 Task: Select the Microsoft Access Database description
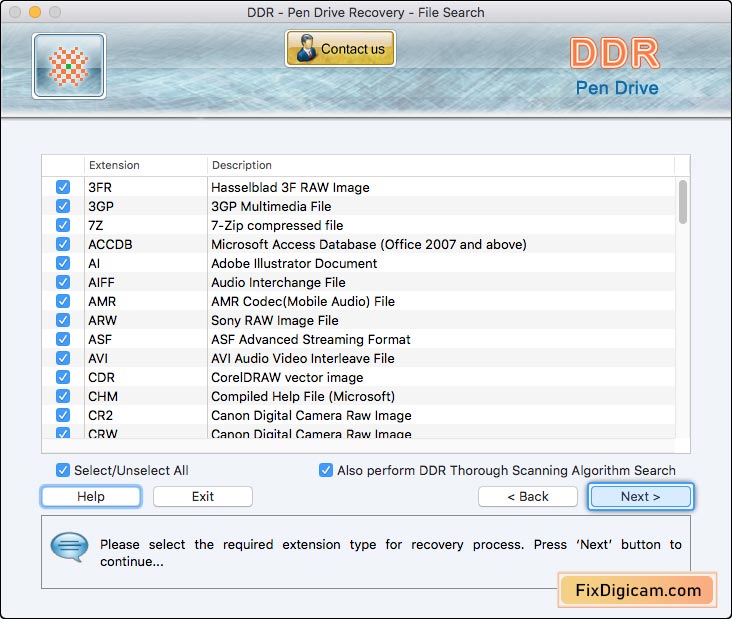click(369, 244)
